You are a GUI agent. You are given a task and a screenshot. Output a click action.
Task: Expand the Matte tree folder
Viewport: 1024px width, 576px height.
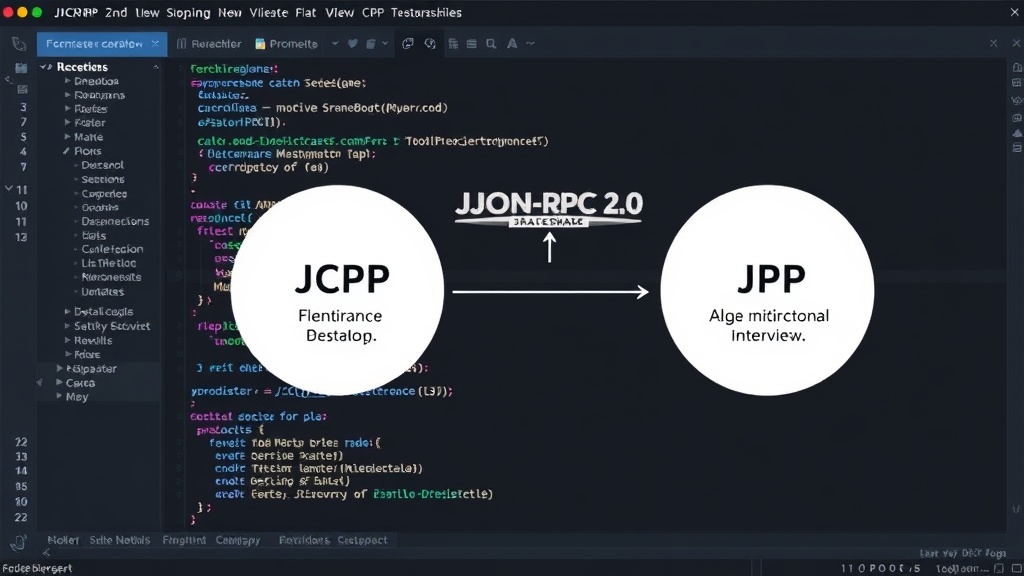tap(67, 136)
